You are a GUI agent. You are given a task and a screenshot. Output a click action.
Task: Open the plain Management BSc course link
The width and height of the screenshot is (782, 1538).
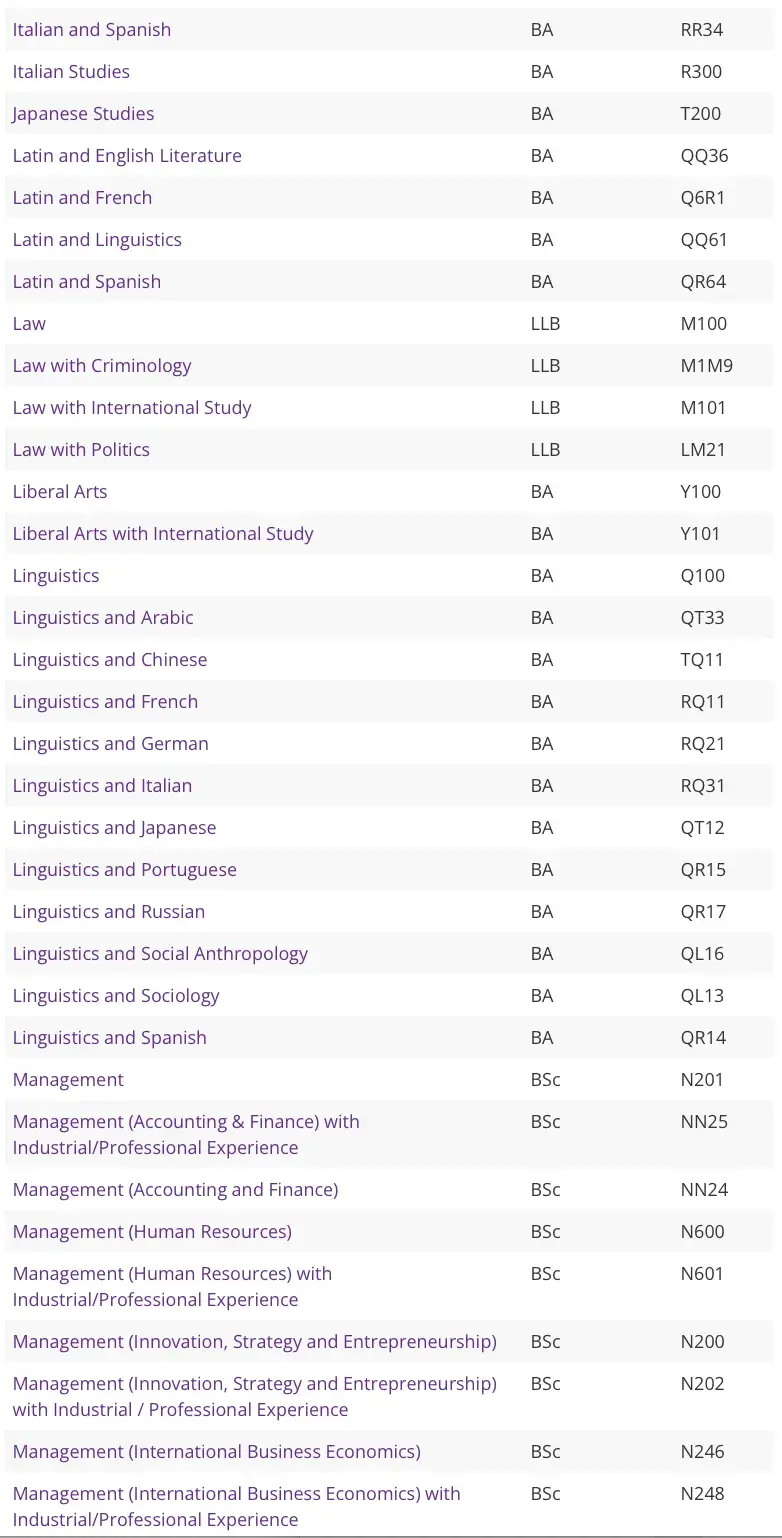click(68, 1080)
